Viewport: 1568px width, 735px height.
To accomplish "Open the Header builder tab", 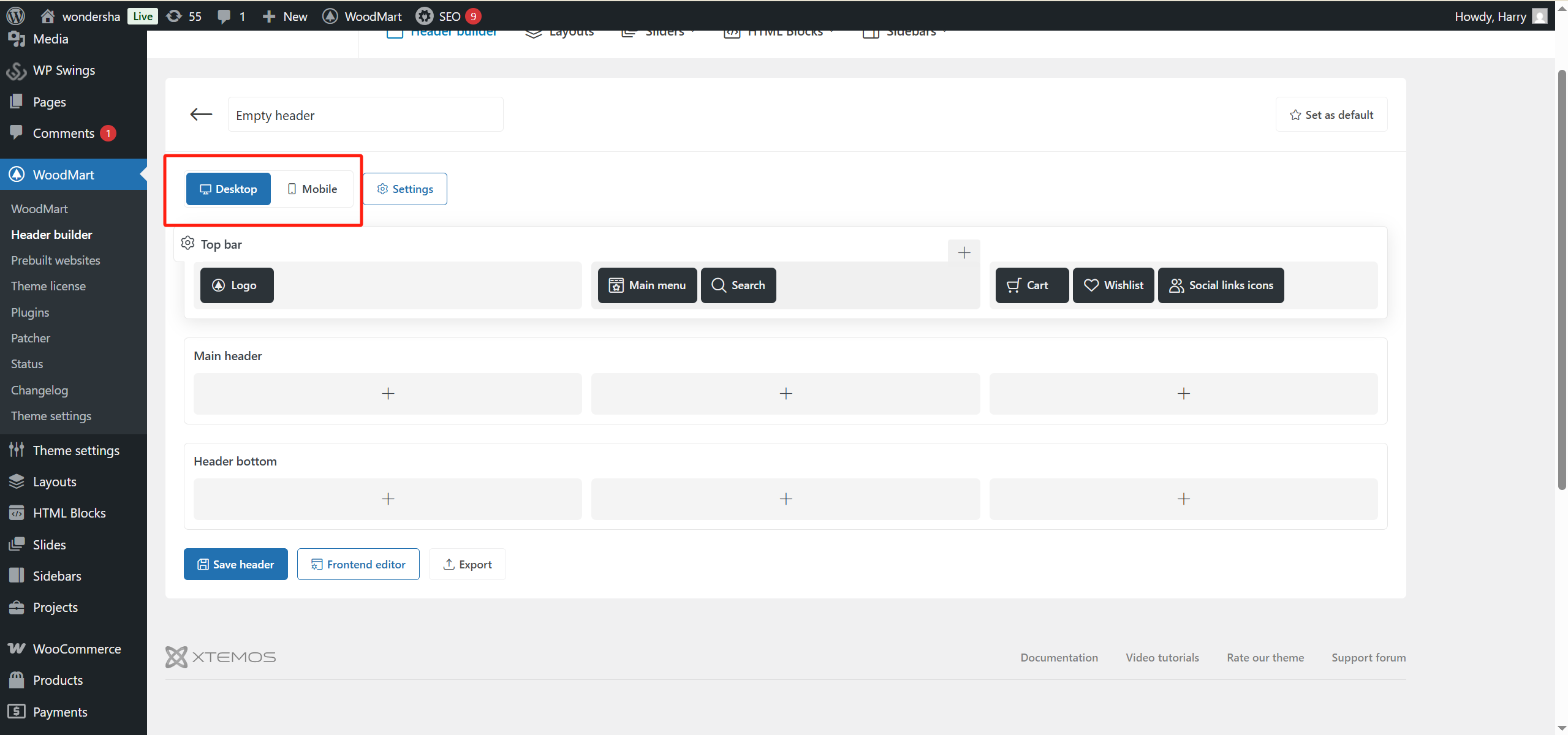I will (442, 31).
